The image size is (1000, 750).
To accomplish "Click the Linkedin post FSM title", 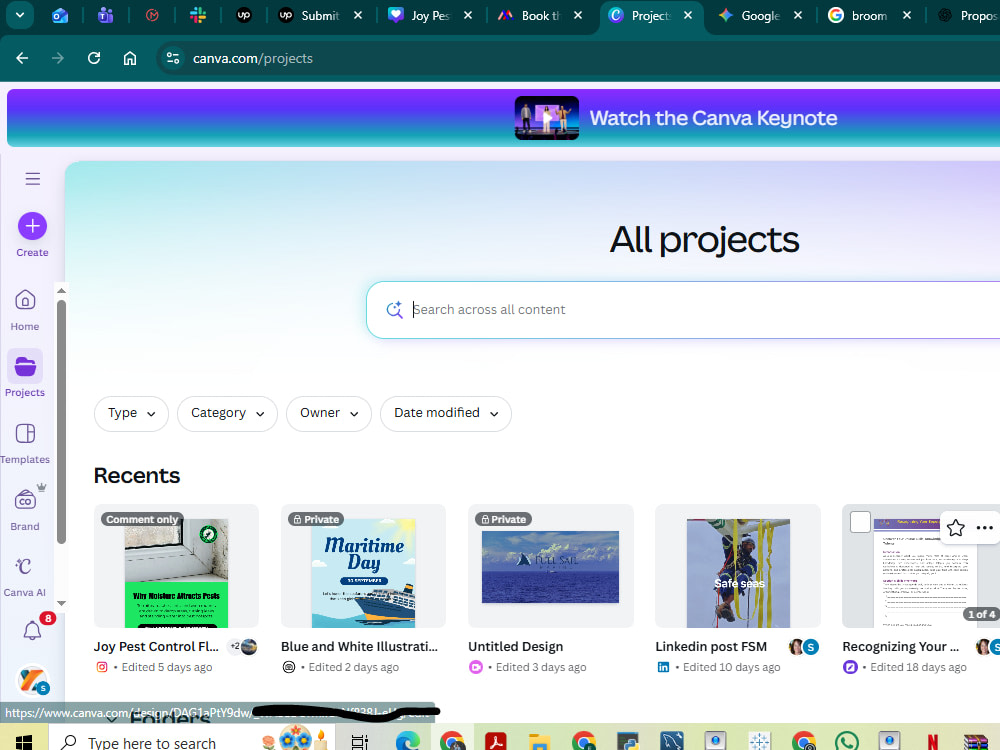I will tap(711, 647).
